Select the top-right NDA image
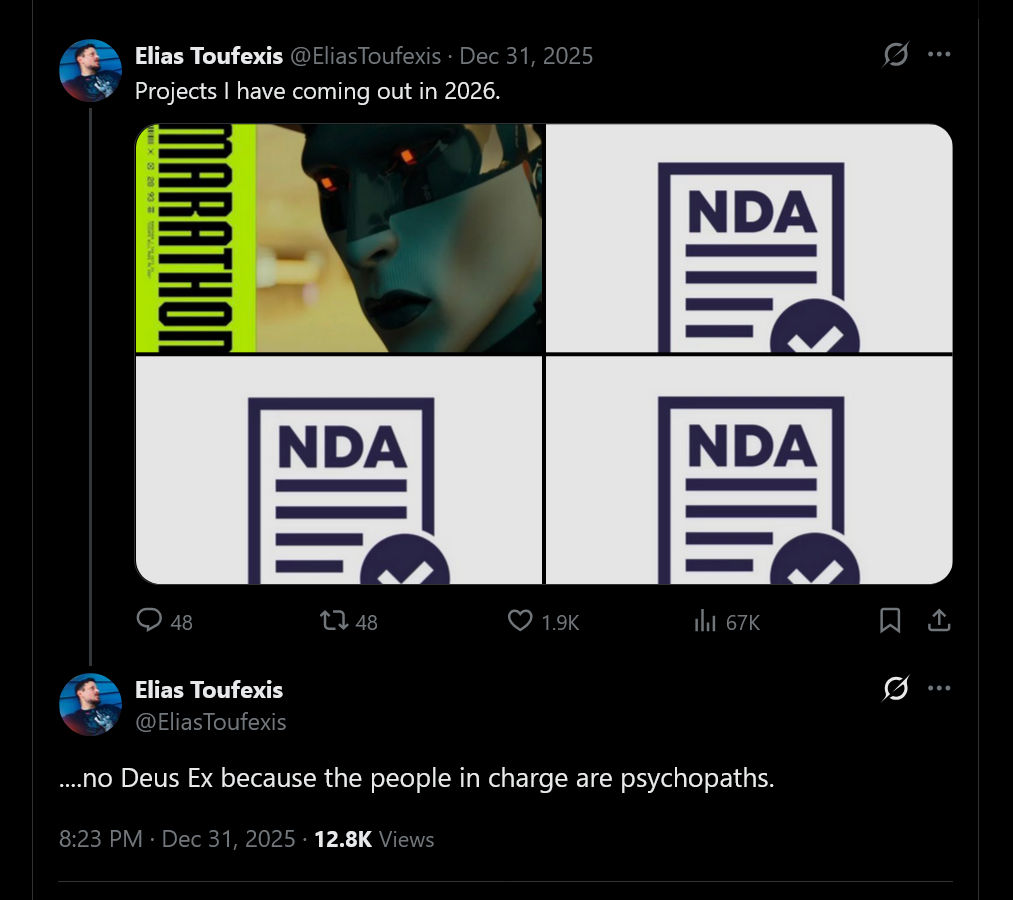This screenshot has height=900, width=1013. tap(749, 238)
